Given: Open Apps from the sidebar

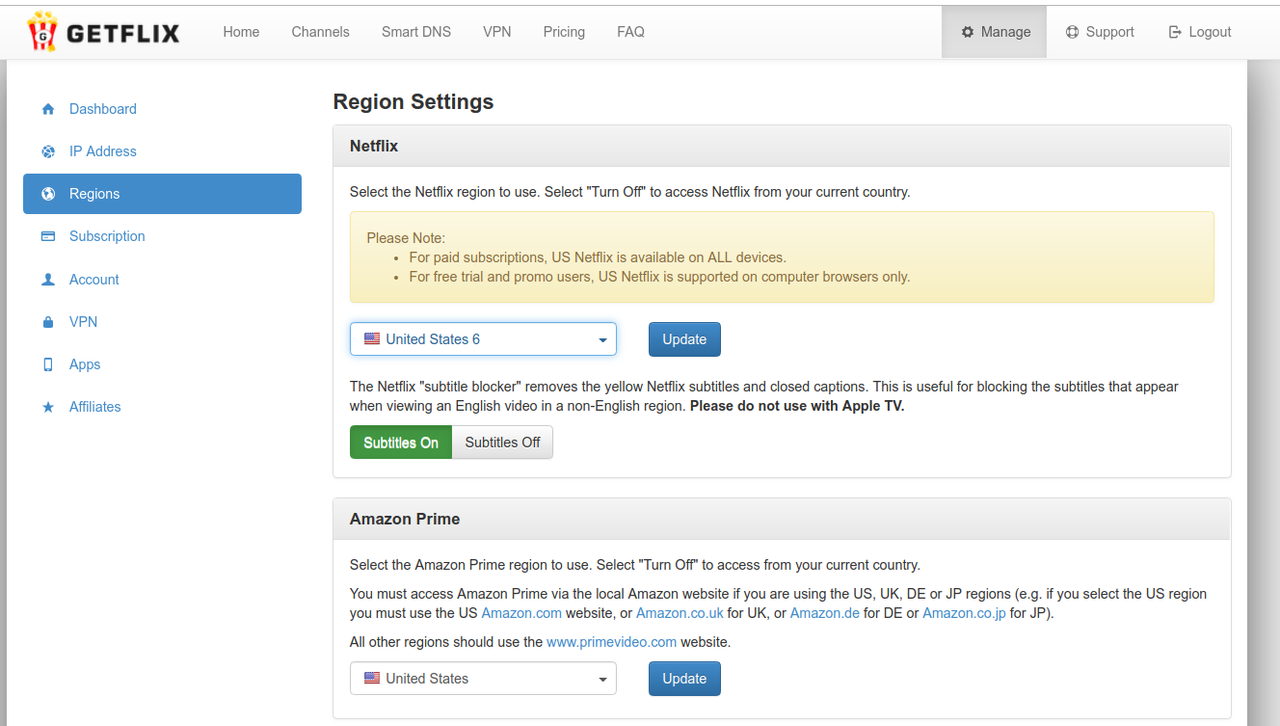Looking at the screenshot, I should (x=162, y=364).
